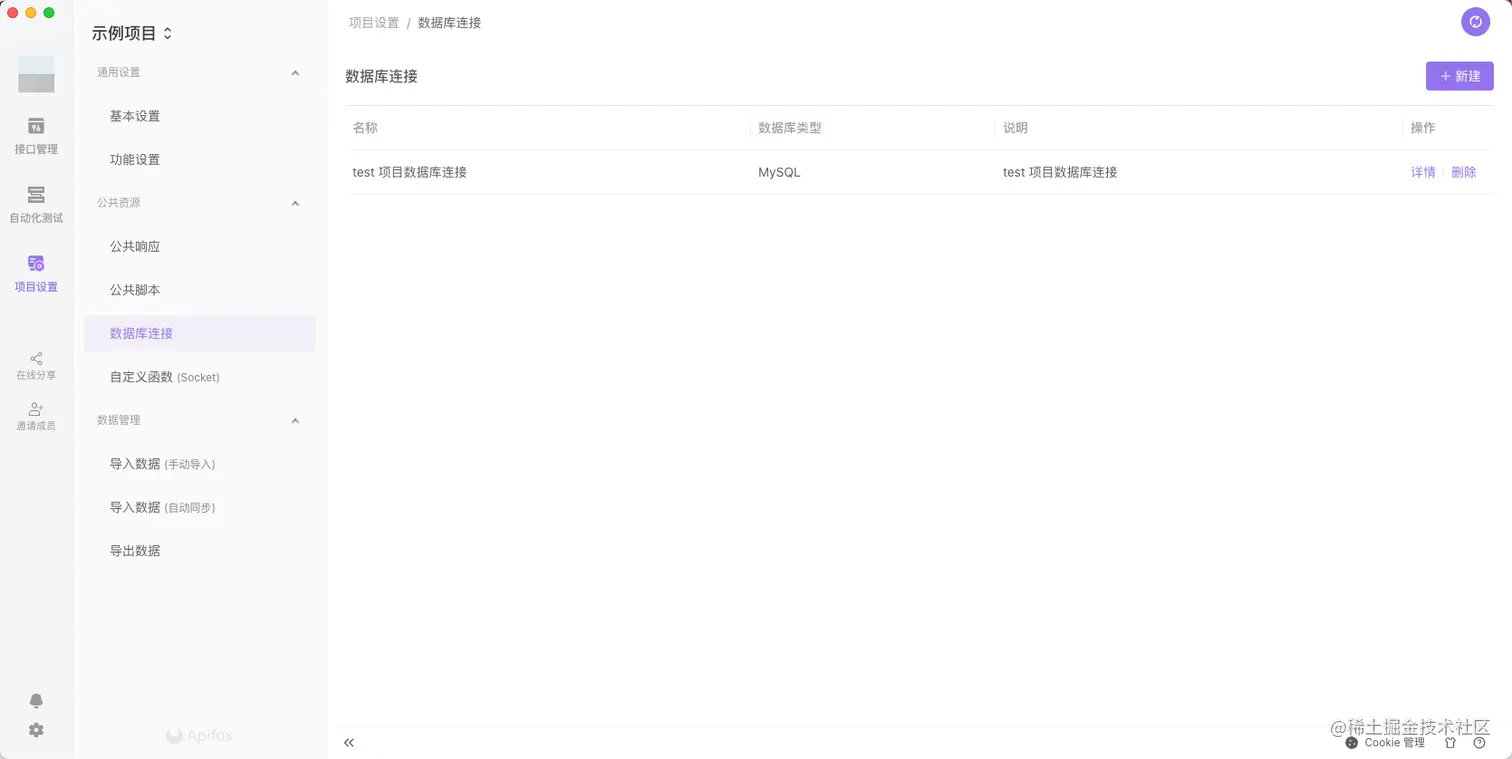Collapse the 数据管理 section
This screenshot has width=1512, height=759.
(x=295, y=420)
